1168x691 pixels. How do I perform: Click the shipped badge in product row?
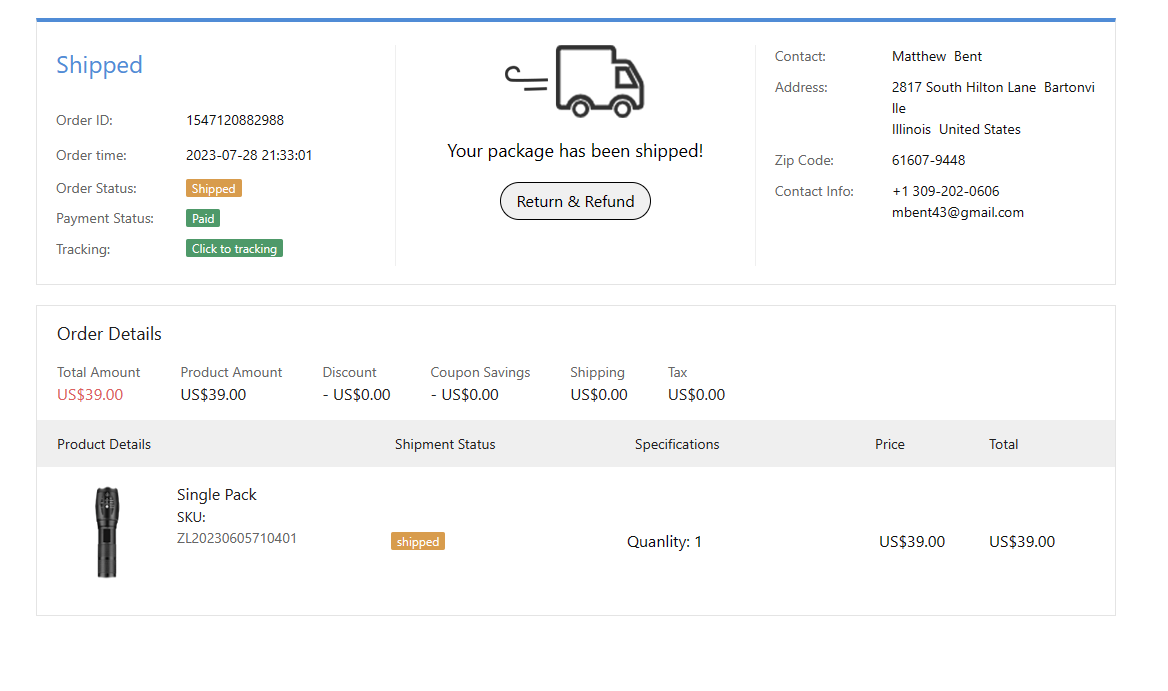point(417,541)
